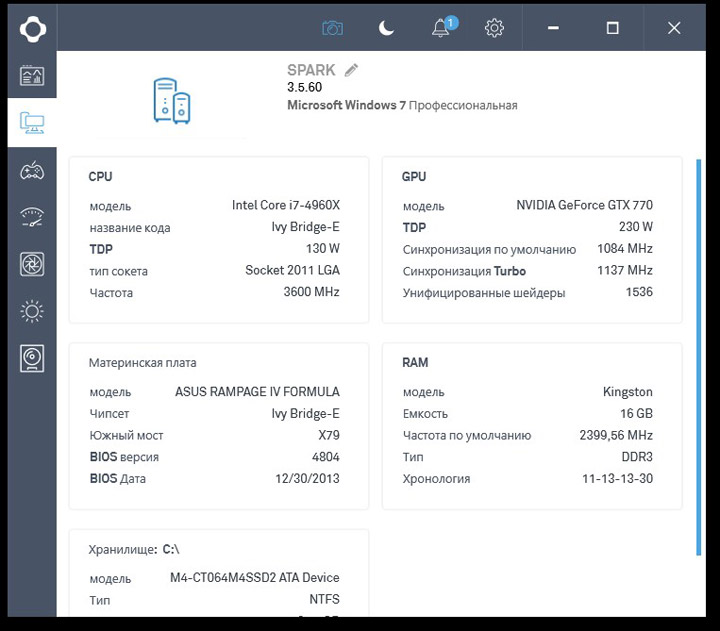Image resolution: width=720 pixels, height=631 pixels.
Task: Click the NZXT CAM logo icon
Action: [33, 29]
